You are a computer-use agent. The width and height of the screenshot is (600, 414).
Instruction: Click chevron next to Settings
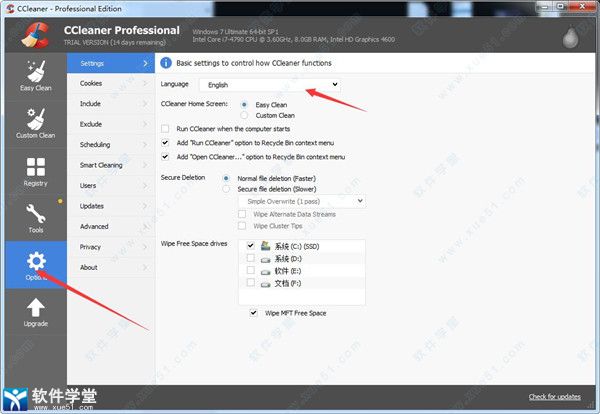point(145,63)
